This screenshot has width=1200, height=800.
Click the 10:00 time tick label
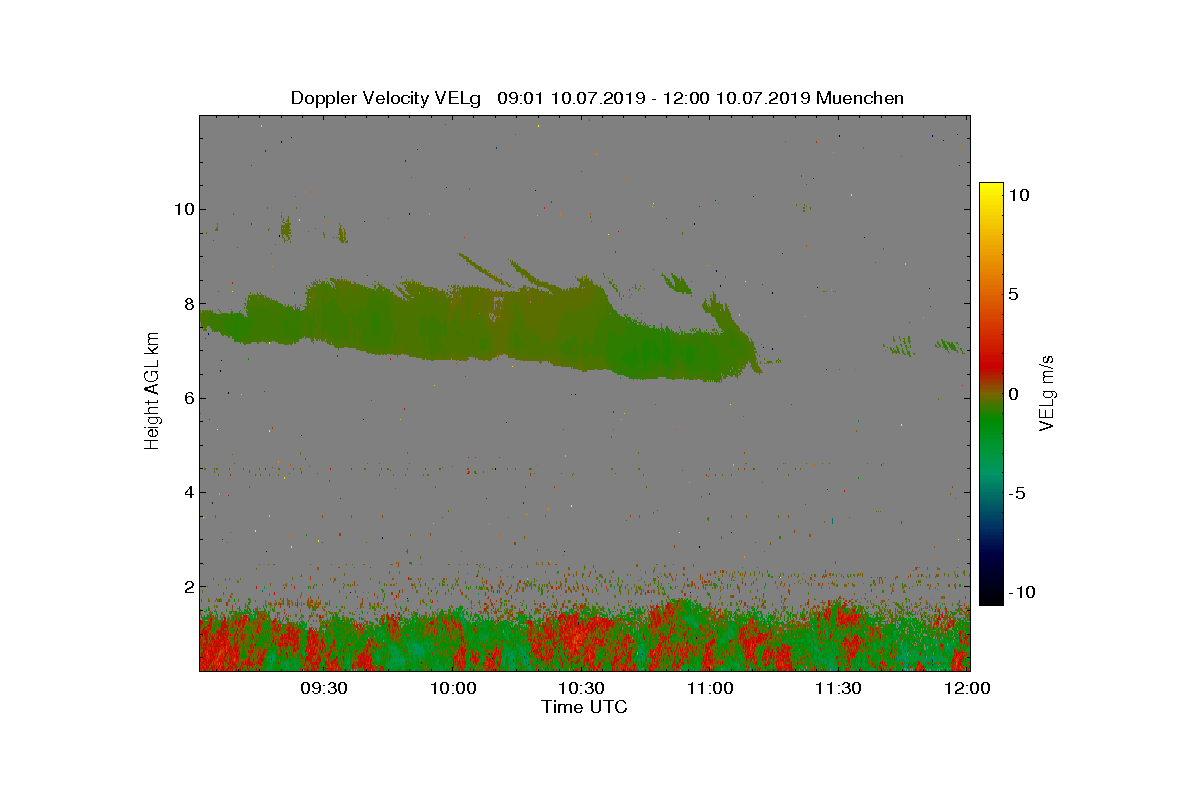tap(453, 688)
